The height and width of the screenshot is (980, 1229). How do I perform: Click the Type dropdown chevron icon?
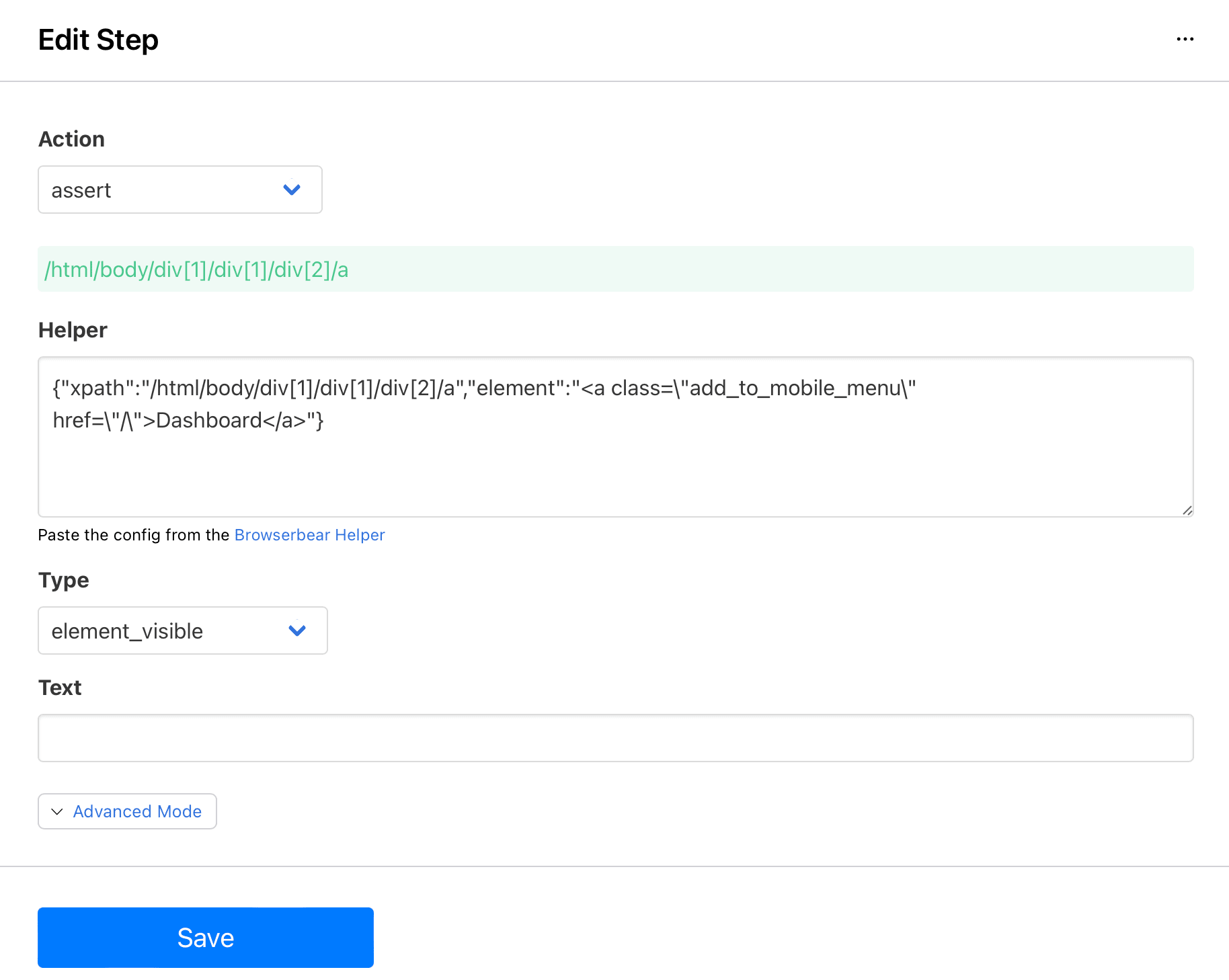[296, 630]
